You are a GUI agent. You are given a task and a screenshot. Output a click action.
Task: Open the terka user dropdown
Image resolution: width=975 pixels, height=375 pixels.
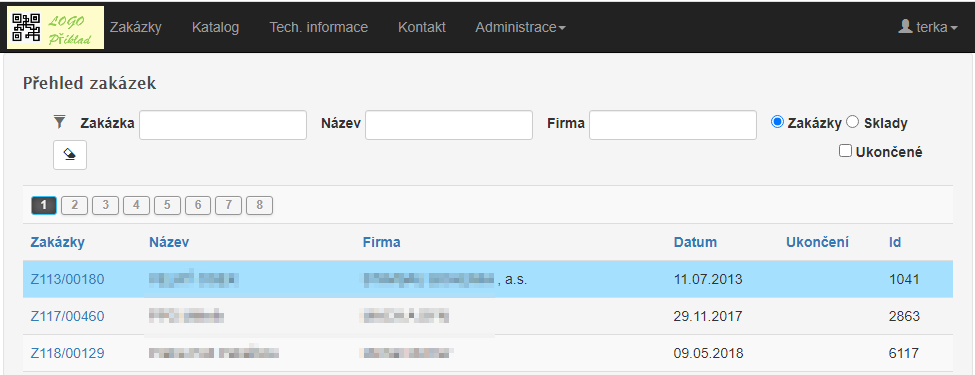point(928,27)
